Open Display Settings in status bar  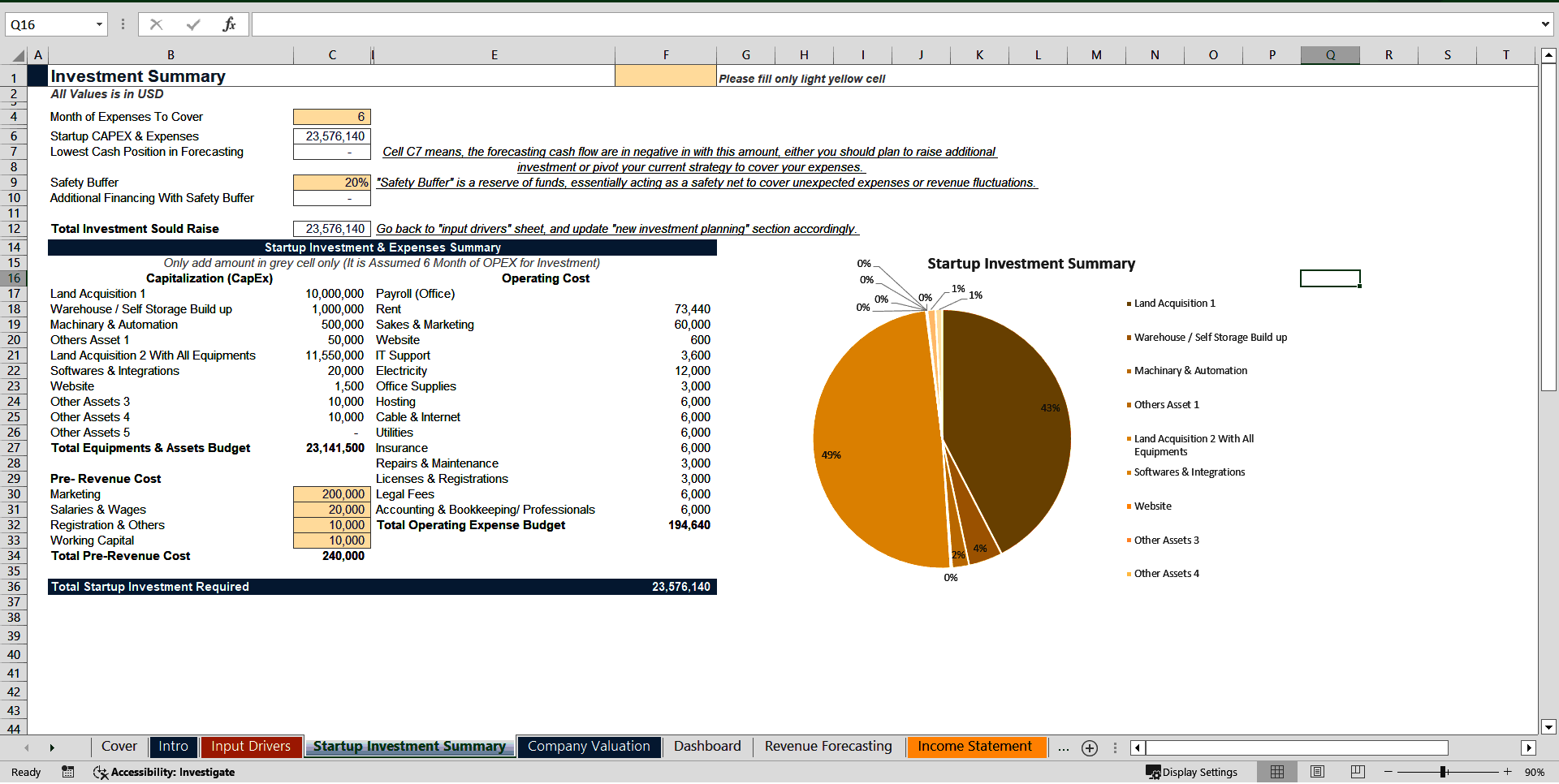[x=1192, y=772]
